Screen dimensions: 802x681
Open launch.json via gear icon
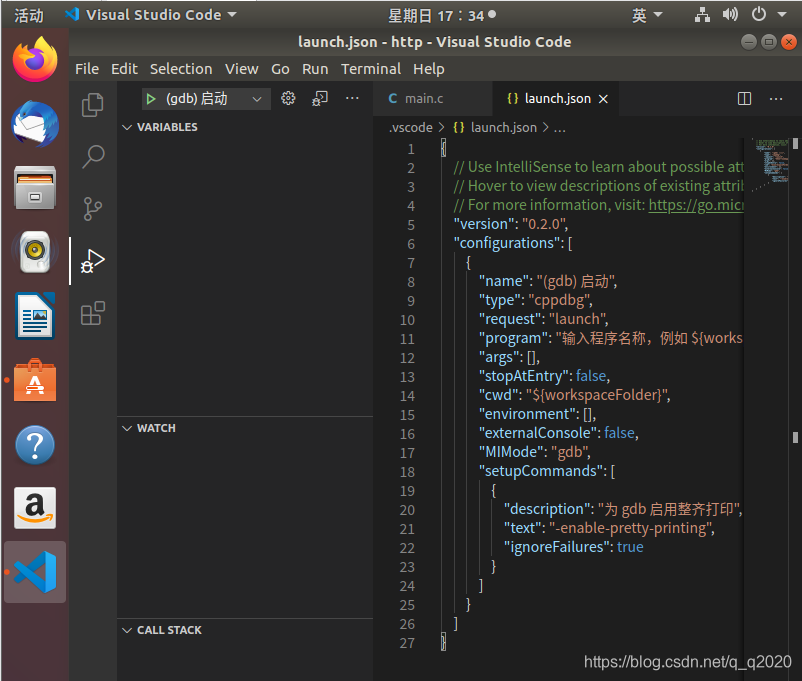coord(288,98)
